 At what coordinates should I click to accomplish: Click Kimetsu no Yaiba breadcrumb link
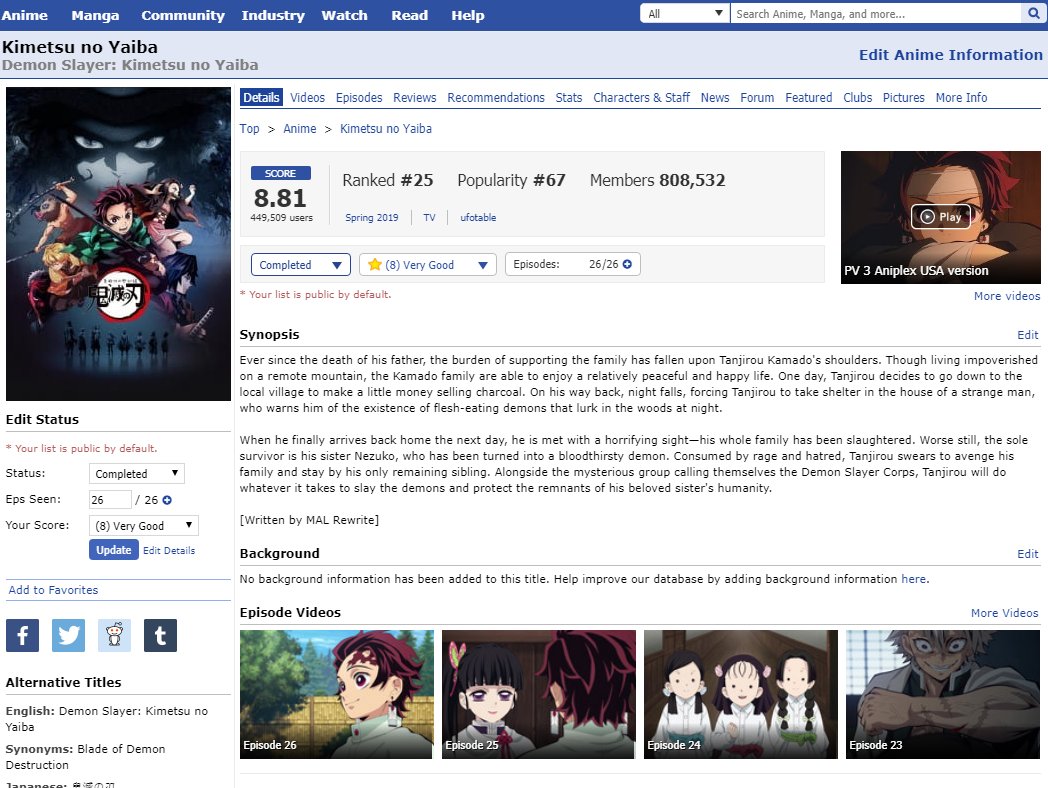386,128
